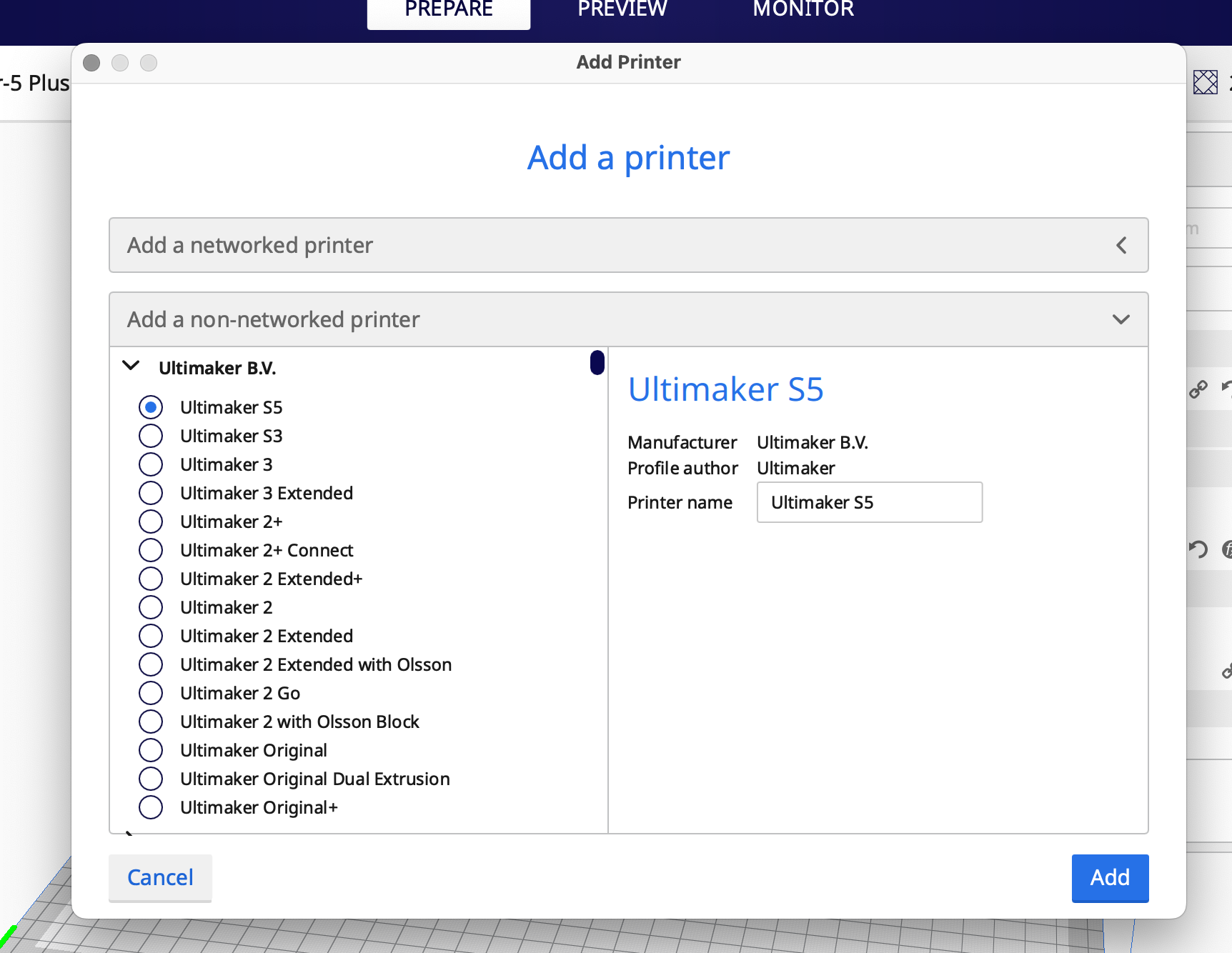
Task: Click the Add button
Action: [1110, 878]
